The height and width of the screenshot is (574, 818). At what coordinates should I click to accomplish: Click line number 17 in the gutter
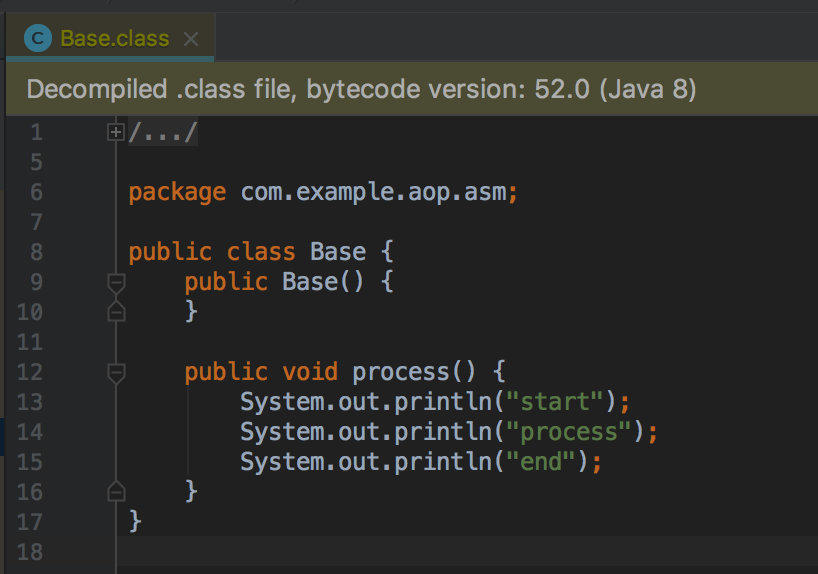(30, 522)
